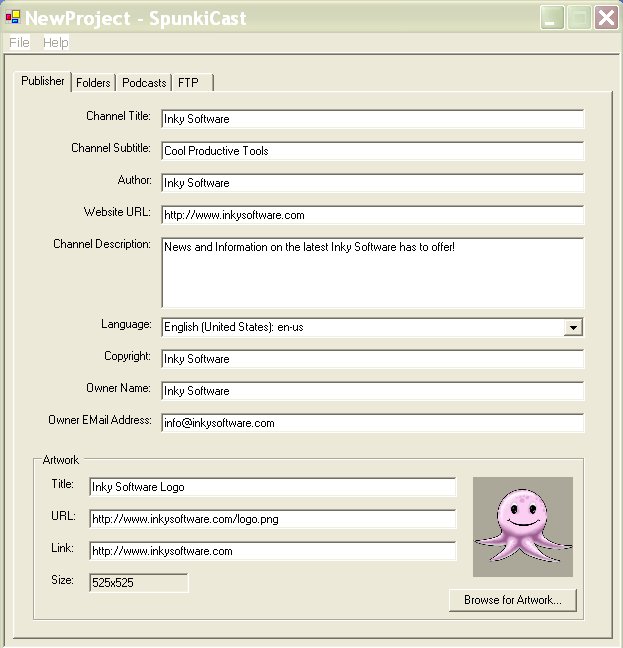
Task: Click the 'Channel Description:' label
Action: (x=102, y=244)
